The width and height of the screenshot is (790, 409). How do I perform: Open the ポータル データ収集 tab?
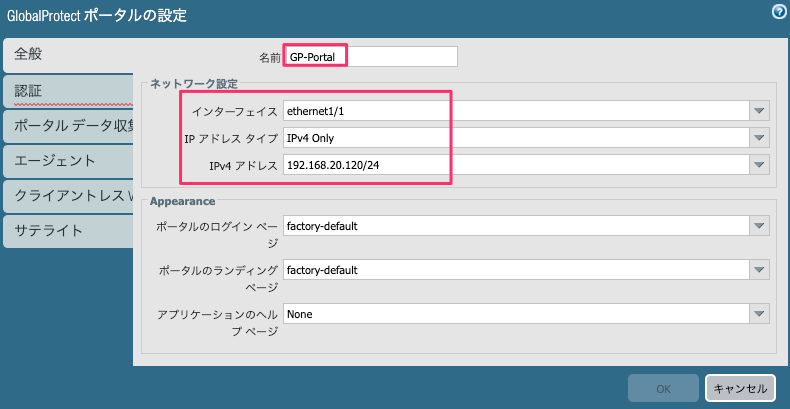point(68,126)
